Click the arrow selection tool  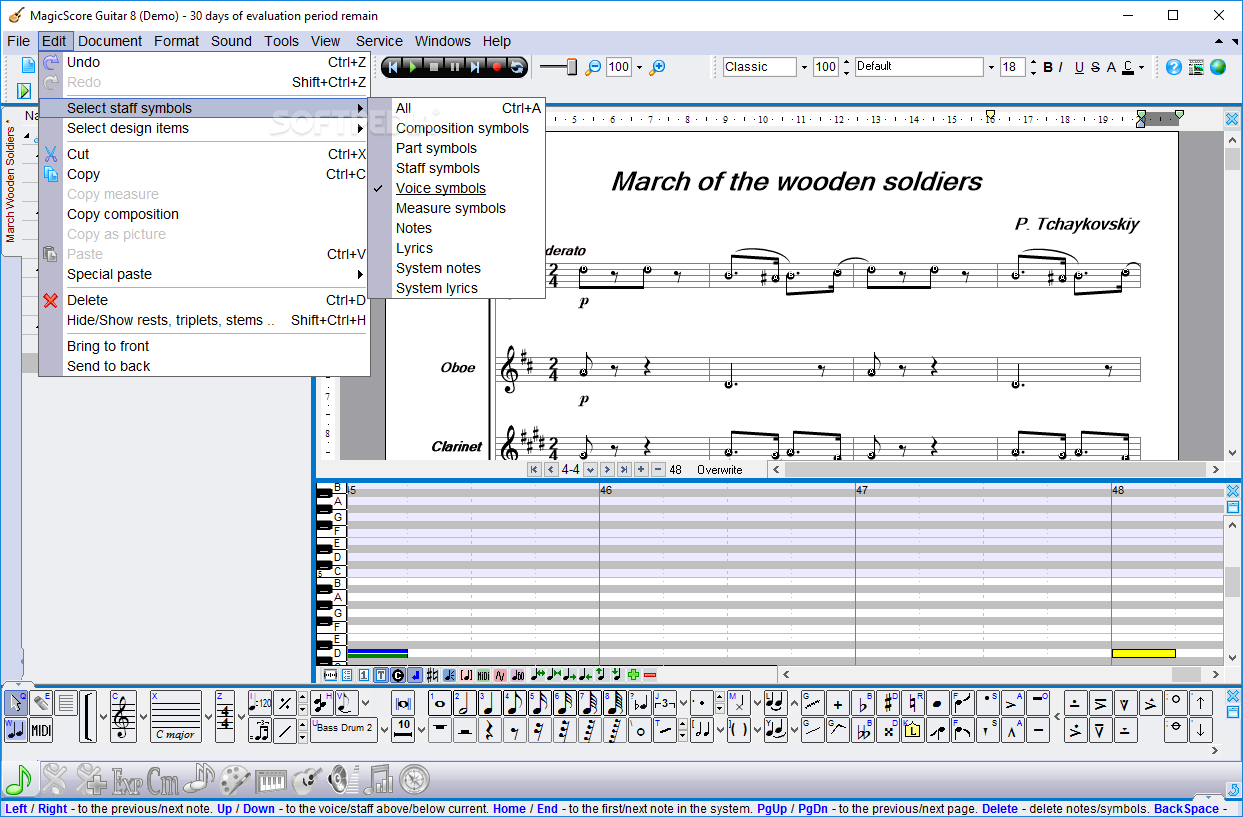pyautogui.click(x=16, y=703)
